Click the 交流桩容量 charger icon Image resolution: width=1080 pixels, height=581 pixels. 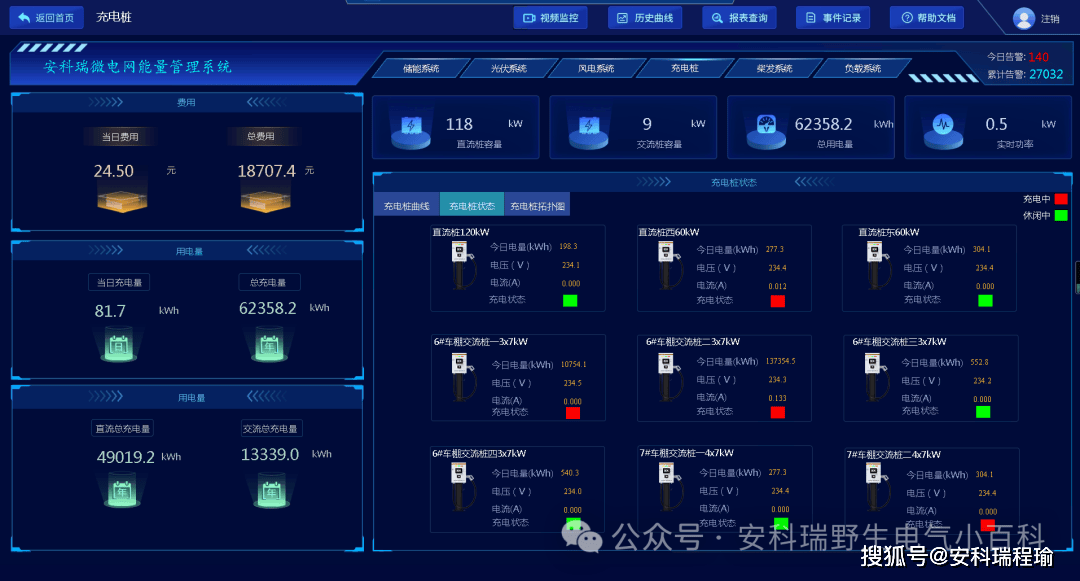click(x=589, y=129)
